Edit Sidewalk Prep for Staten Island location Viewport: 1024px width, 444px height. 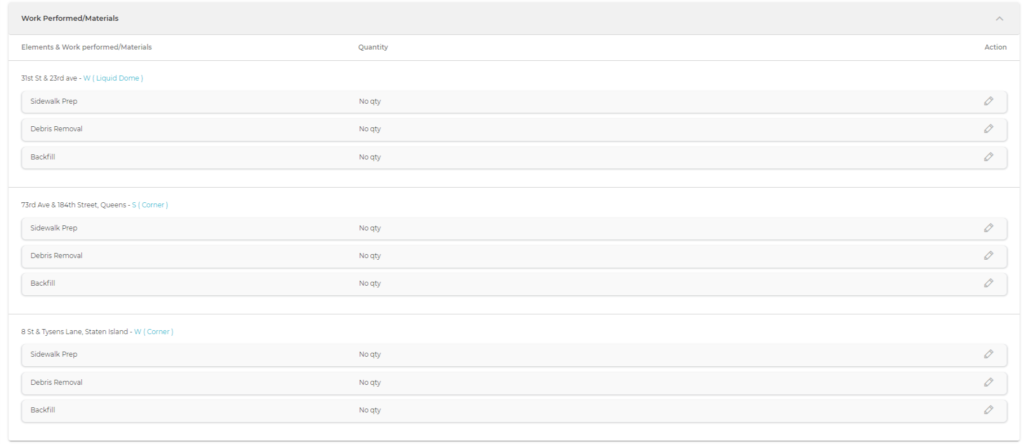point(988,354)
